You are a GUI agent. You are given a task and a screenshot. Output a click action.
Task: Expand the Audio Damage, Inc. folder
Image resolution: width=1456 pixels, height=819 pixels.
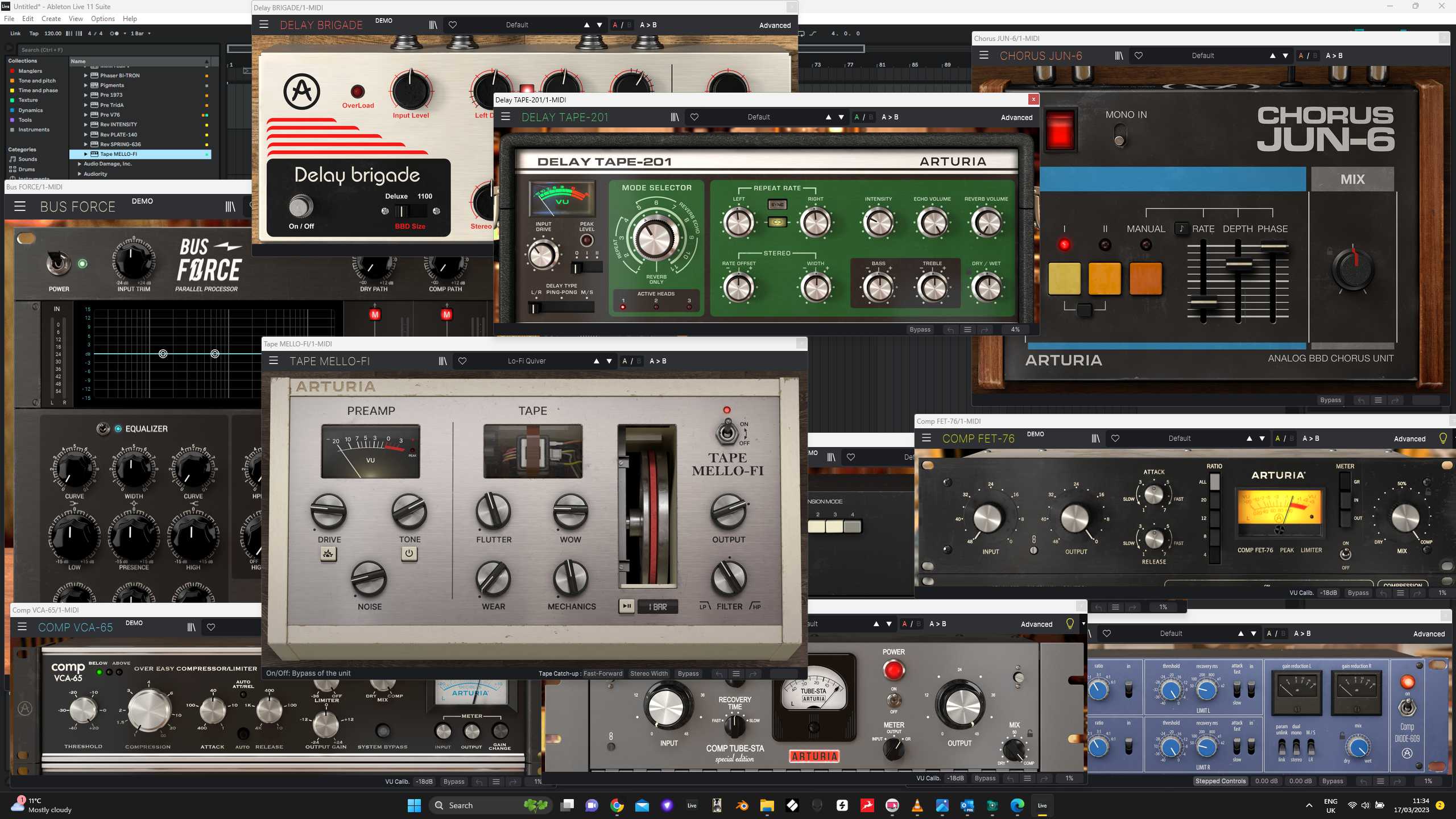point(79,163)
